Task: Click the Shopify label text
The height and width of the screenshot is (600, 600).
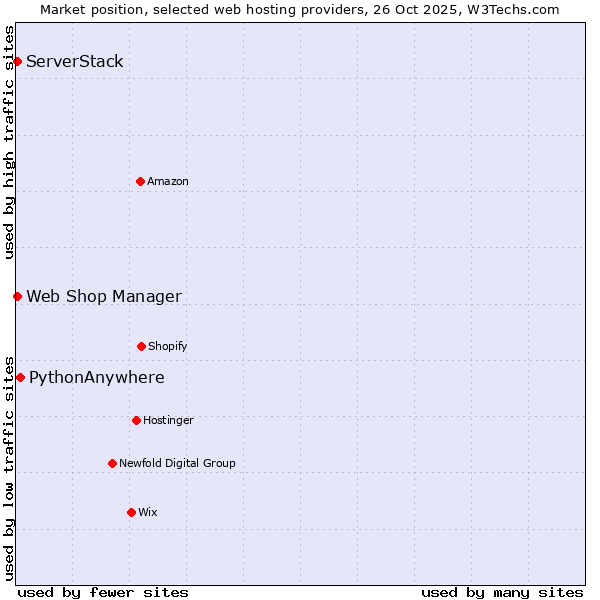Action: tap(168, 346)
